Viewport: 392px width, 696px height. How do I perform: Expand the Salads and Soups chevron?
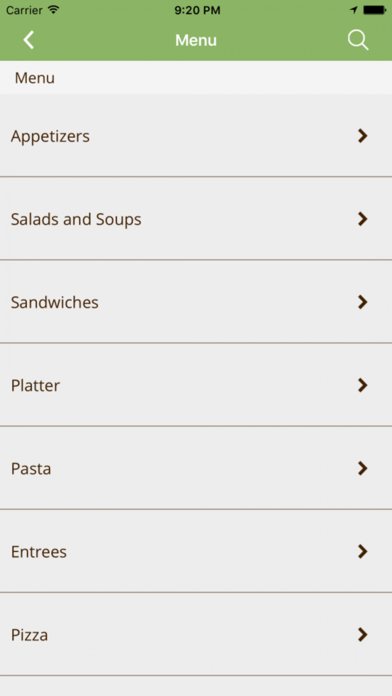[363, 219]
